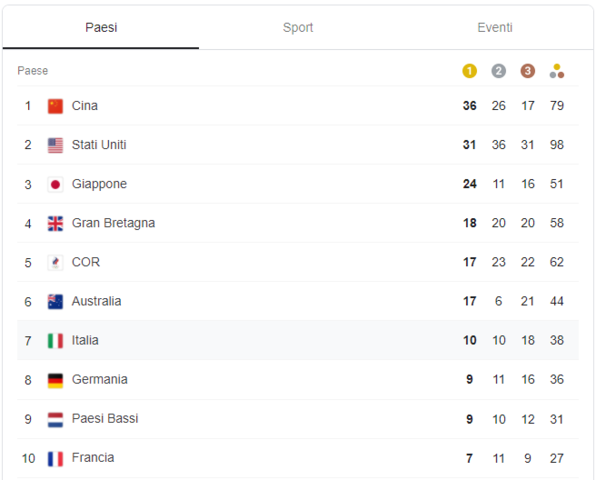Open the Eventi tab
The height and width of the screenshot is (480, 606).
[x=495, y=27]
